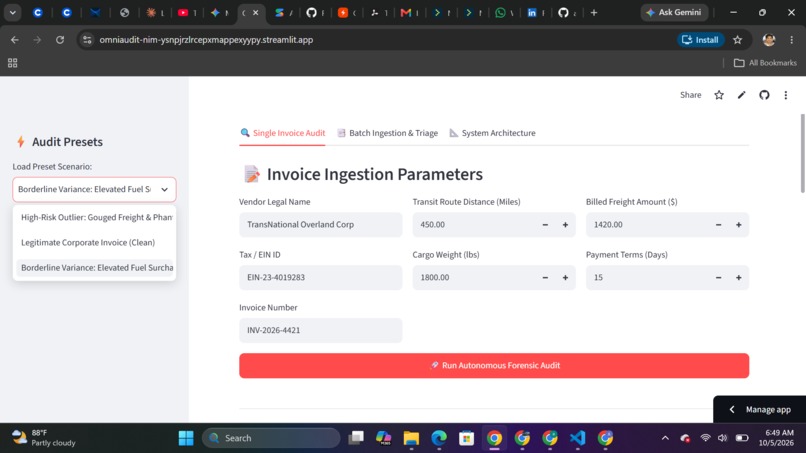Open site information icon in address bar
The height and width of the screenshot is (453, 806).
click(x=87, y=40)
